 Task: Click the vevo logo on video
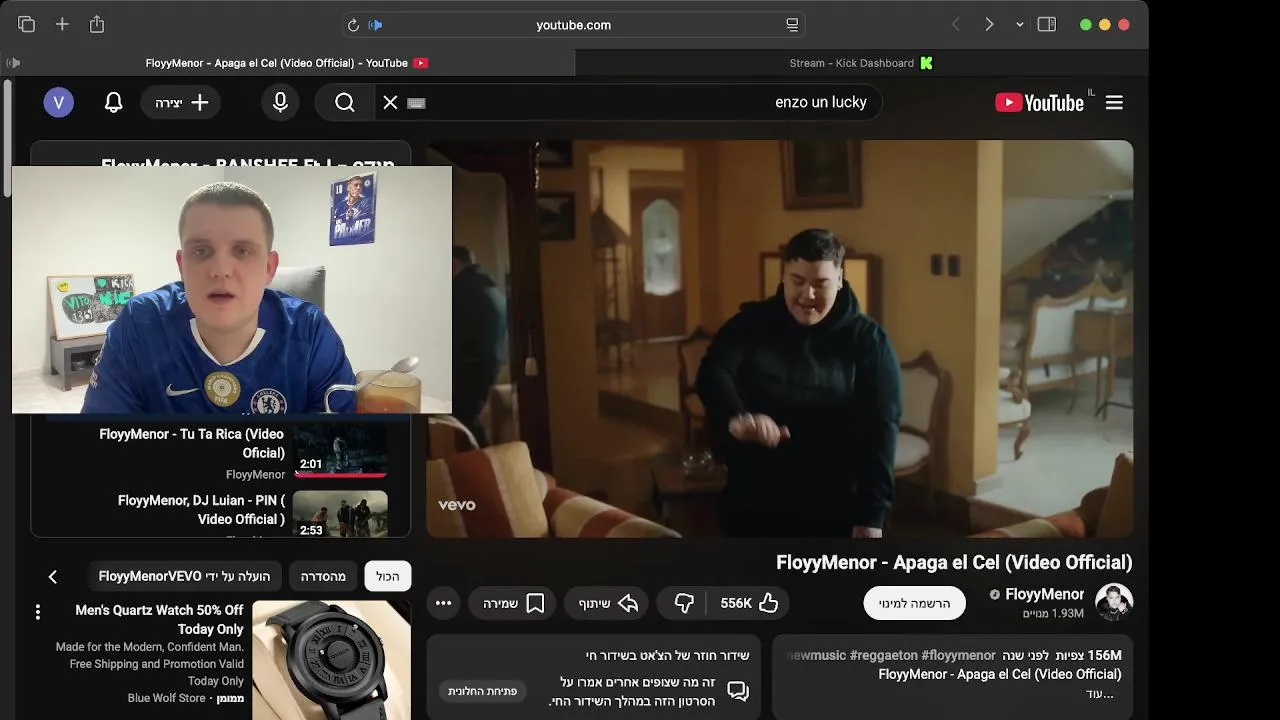456,505
